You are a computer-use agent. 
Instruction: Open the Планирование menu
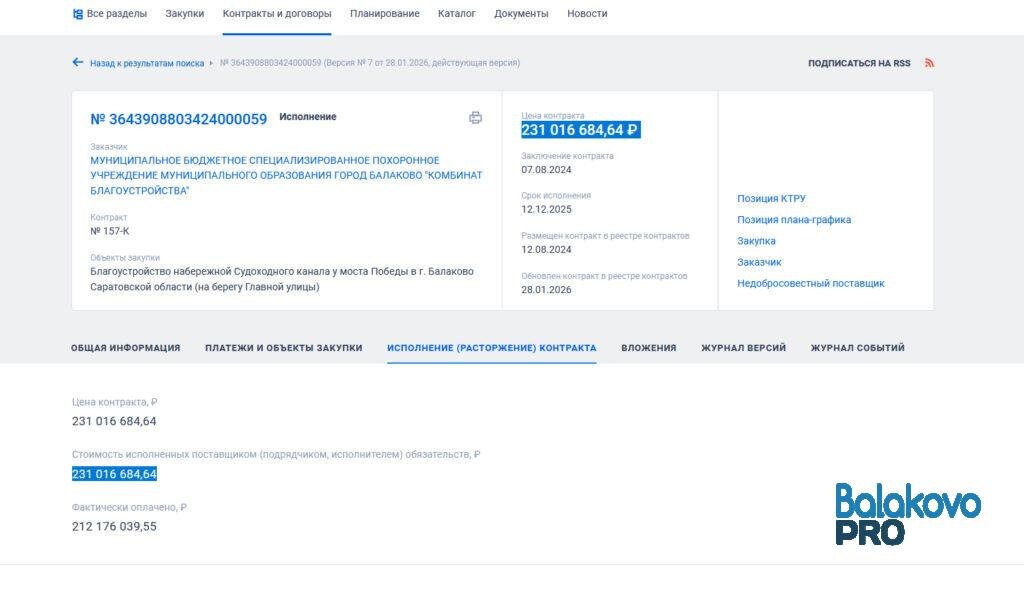click(385, 13)
